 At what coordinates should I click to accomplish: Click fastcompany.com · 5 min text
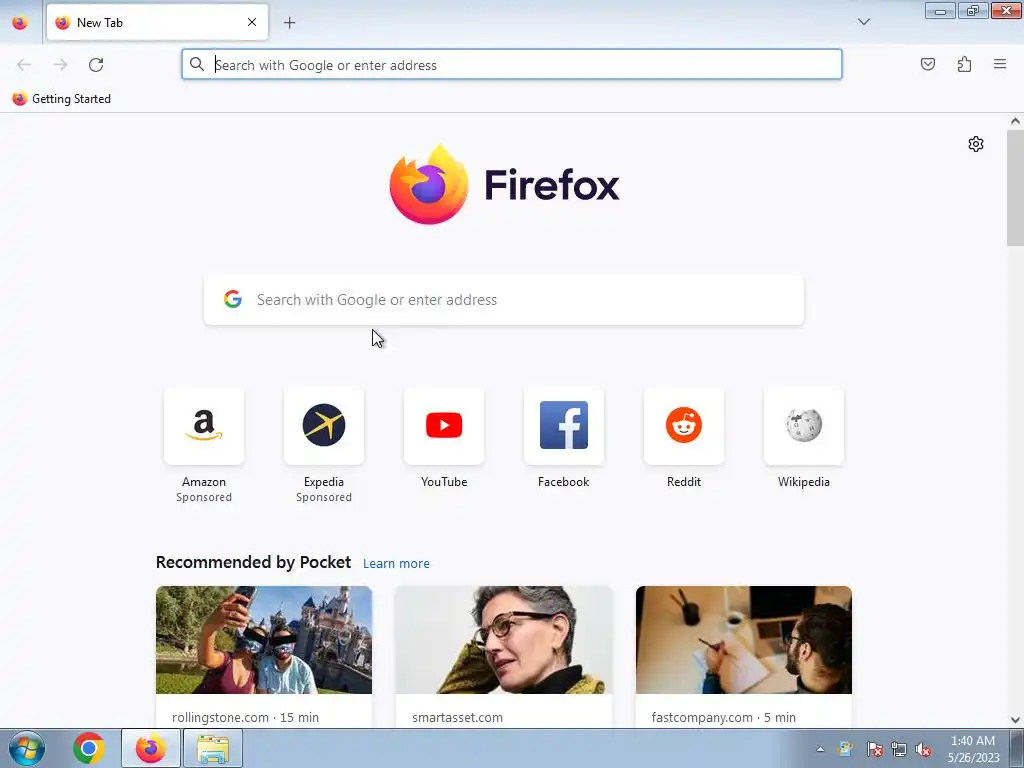click(724, 717)
